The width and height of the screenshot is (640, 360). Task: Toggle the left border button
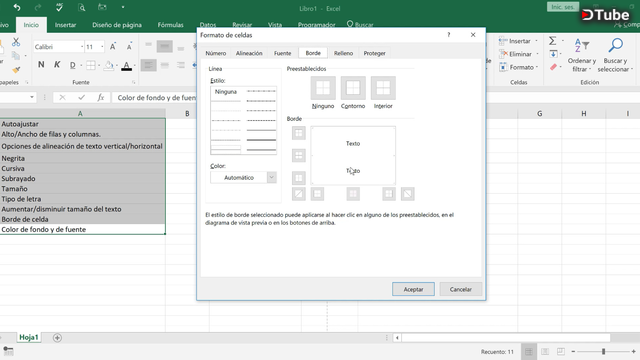tap(317, 194)
